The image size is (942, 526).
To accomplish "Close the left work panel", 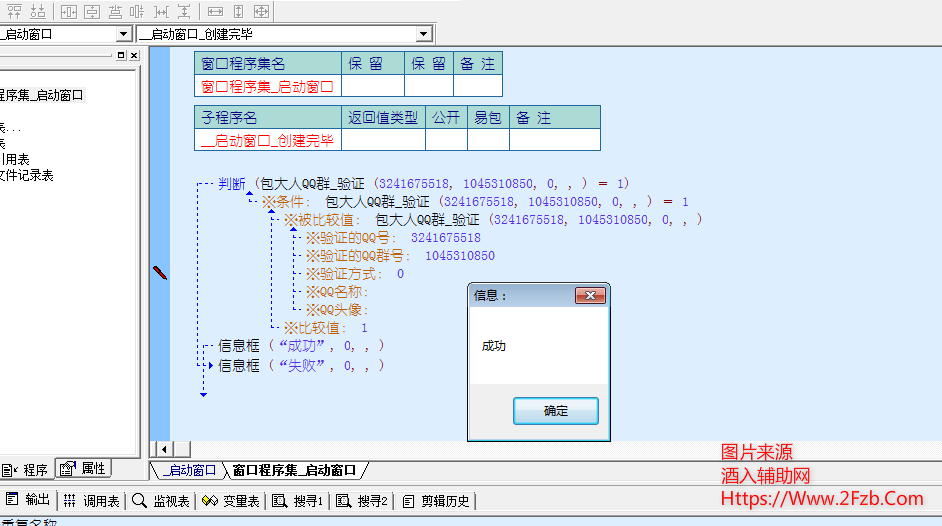I will (134, 55).
